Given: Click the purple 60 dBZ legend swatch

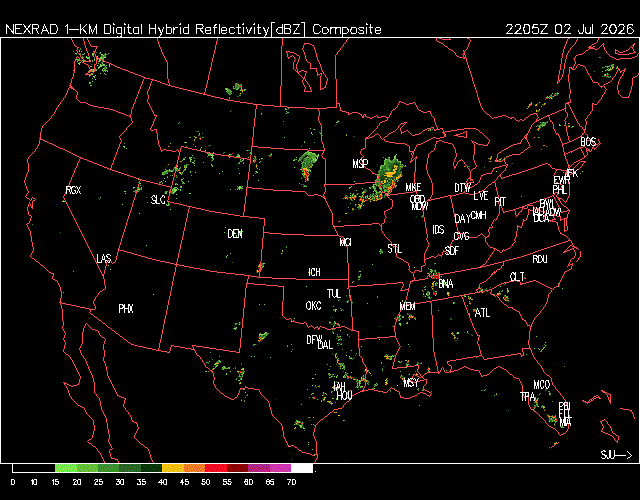Looking at the screenshot, I should point(259,468).
